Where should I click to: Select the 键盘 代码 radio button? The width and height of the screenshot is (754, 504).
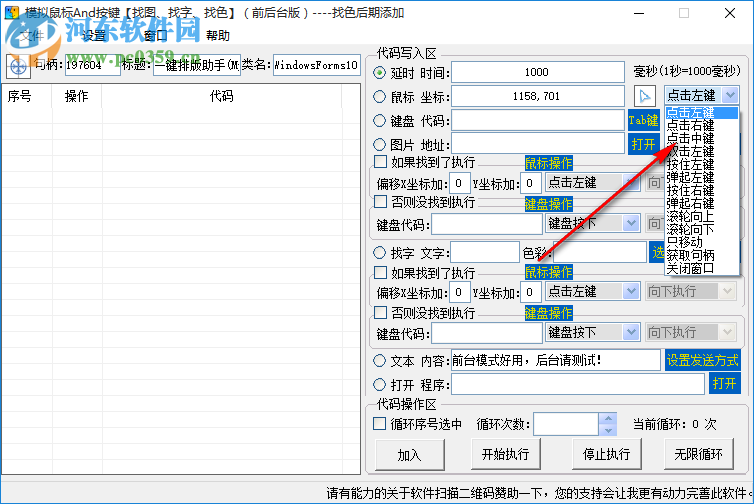coord(379,121)
